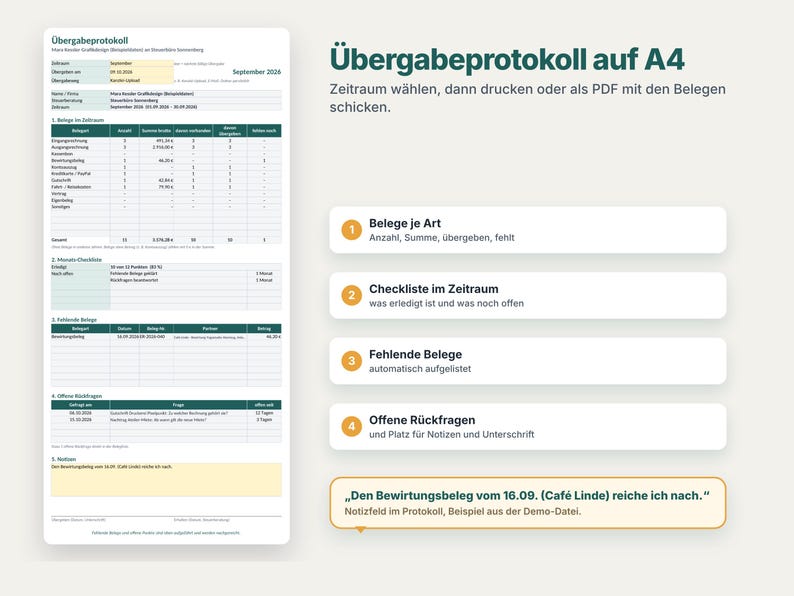
Task: Click the orange number 4 badge
Action: pos(351,427)
